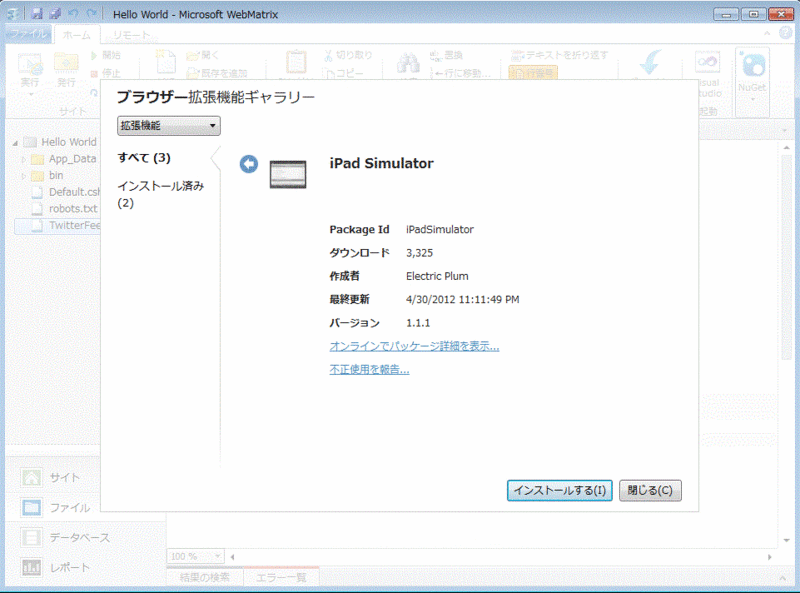This screenshot has width=800, height=593.
Task: Select the ホーム ribbon tab
Action: pyautogui.click(x=77, y=33)
